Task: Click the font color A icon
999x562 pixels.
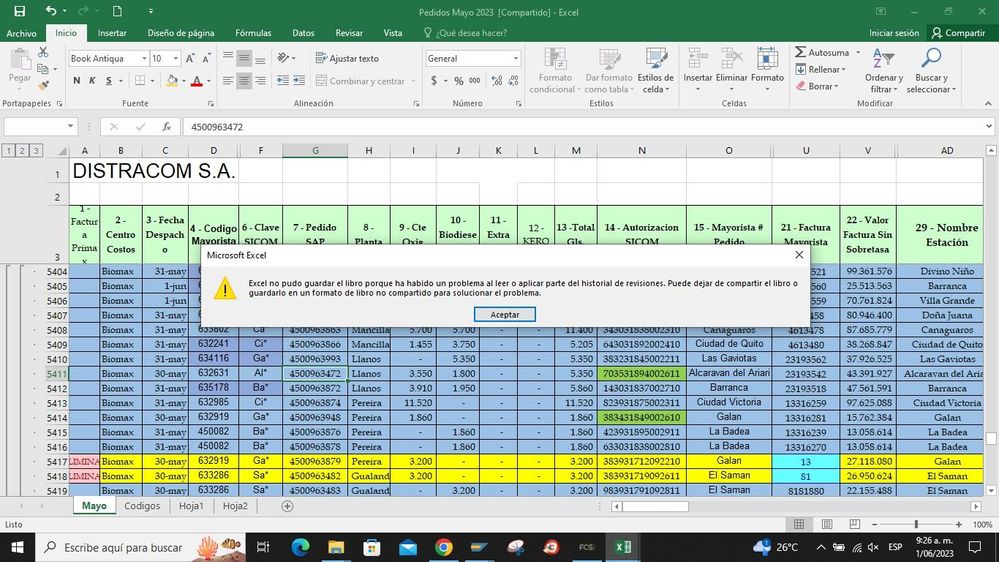Action: (x=196, y=81)
